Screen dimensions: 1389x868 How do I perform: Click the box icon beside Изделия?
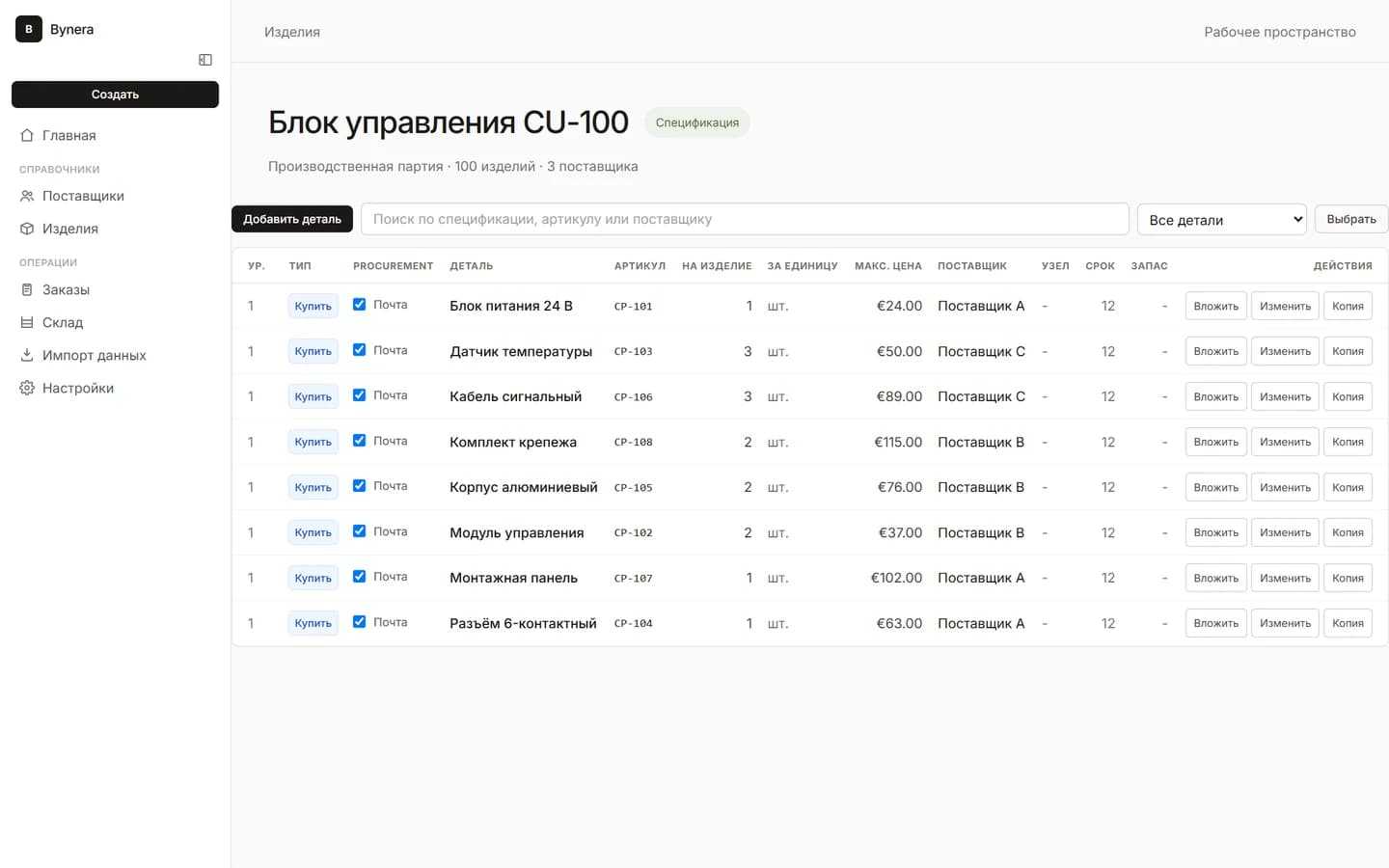[x=27, y=229]
